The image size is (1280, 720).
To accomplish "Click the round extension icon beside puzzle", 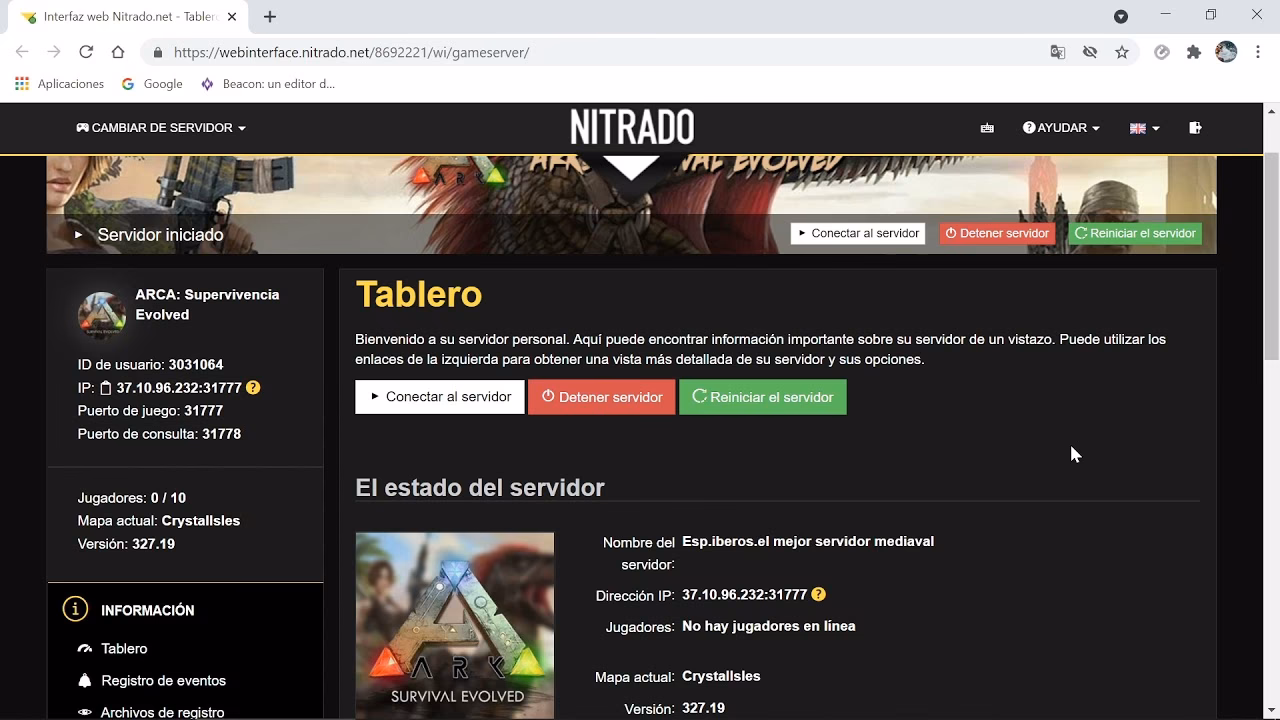I will (x=1162, y=52).
